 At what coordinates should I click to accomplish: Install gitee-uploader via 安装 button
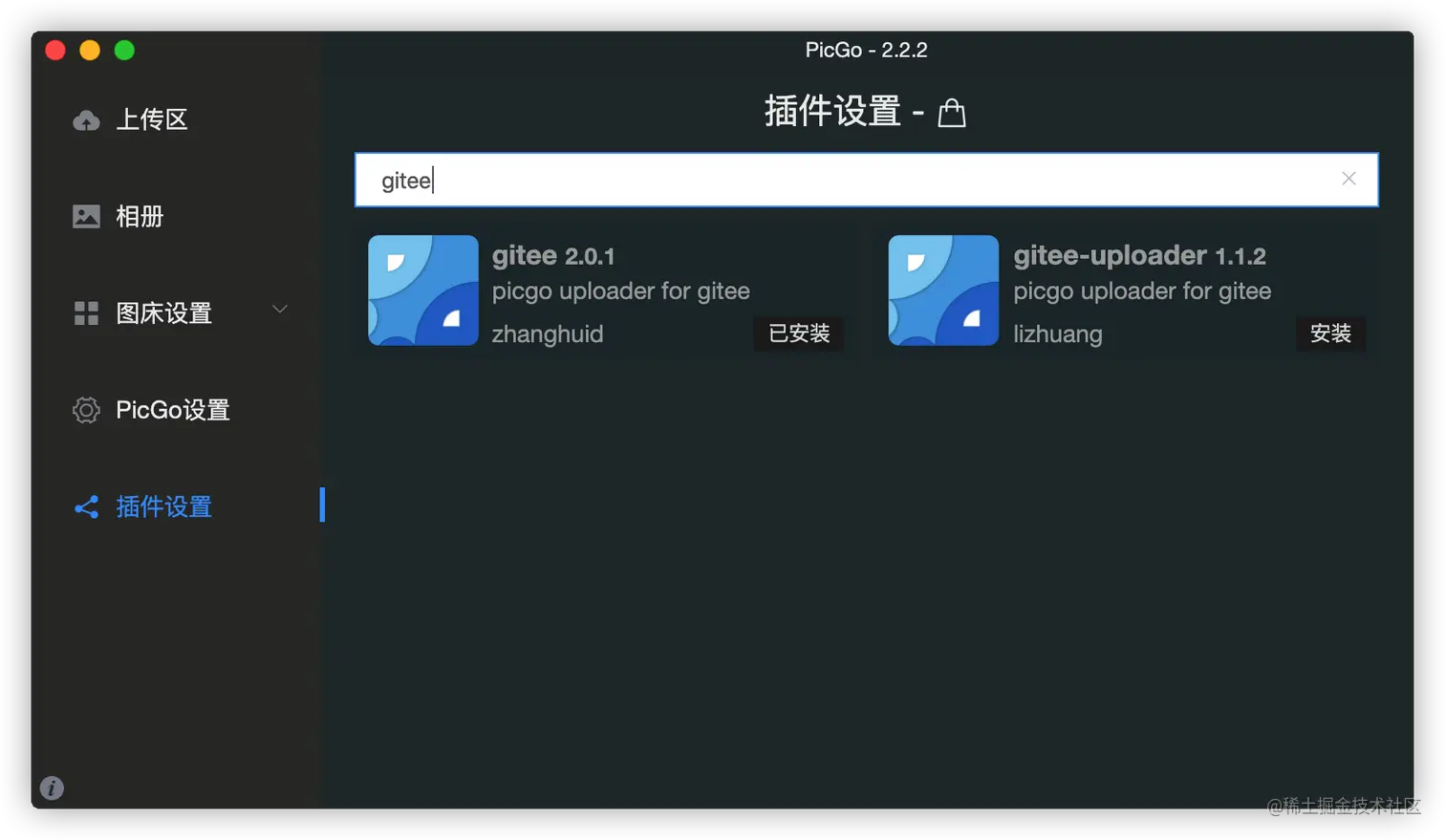[1330, 334]
